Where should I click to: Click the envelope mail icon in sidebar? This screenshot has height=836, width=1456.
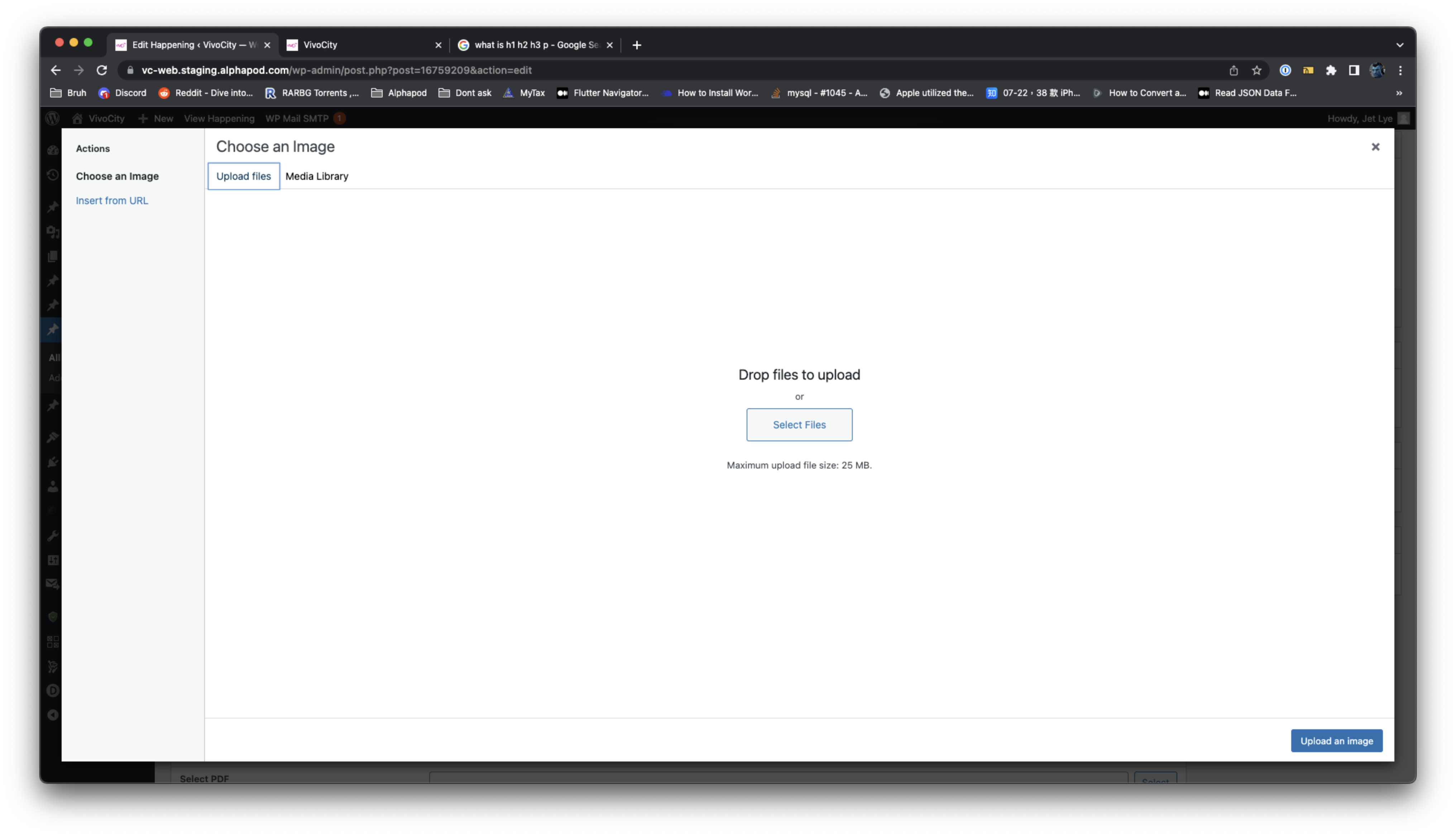click(x=52, y=584)
